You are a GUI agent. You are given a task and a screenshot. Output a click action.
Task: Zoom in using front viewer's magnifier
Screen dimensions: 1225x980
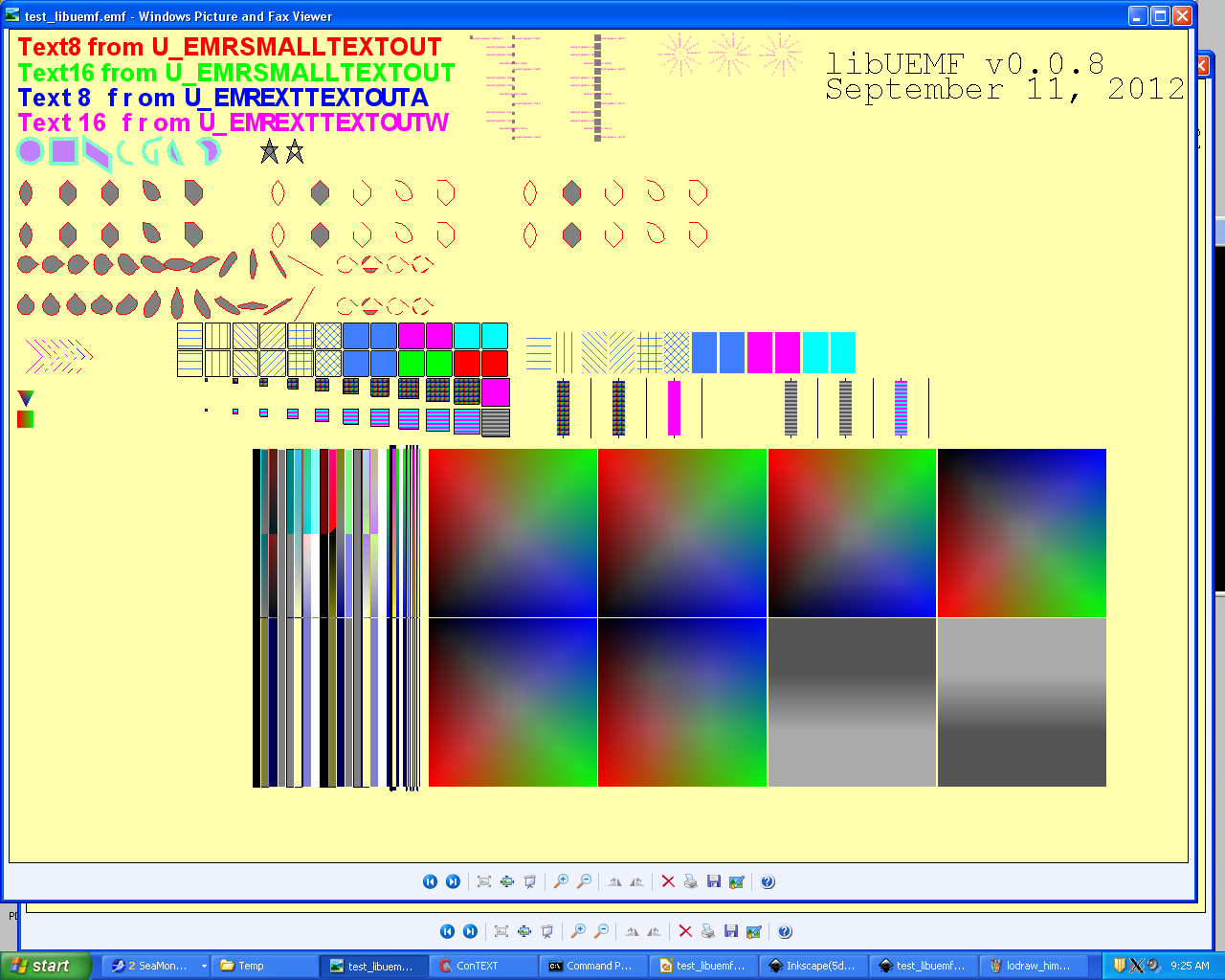(562, 881)
